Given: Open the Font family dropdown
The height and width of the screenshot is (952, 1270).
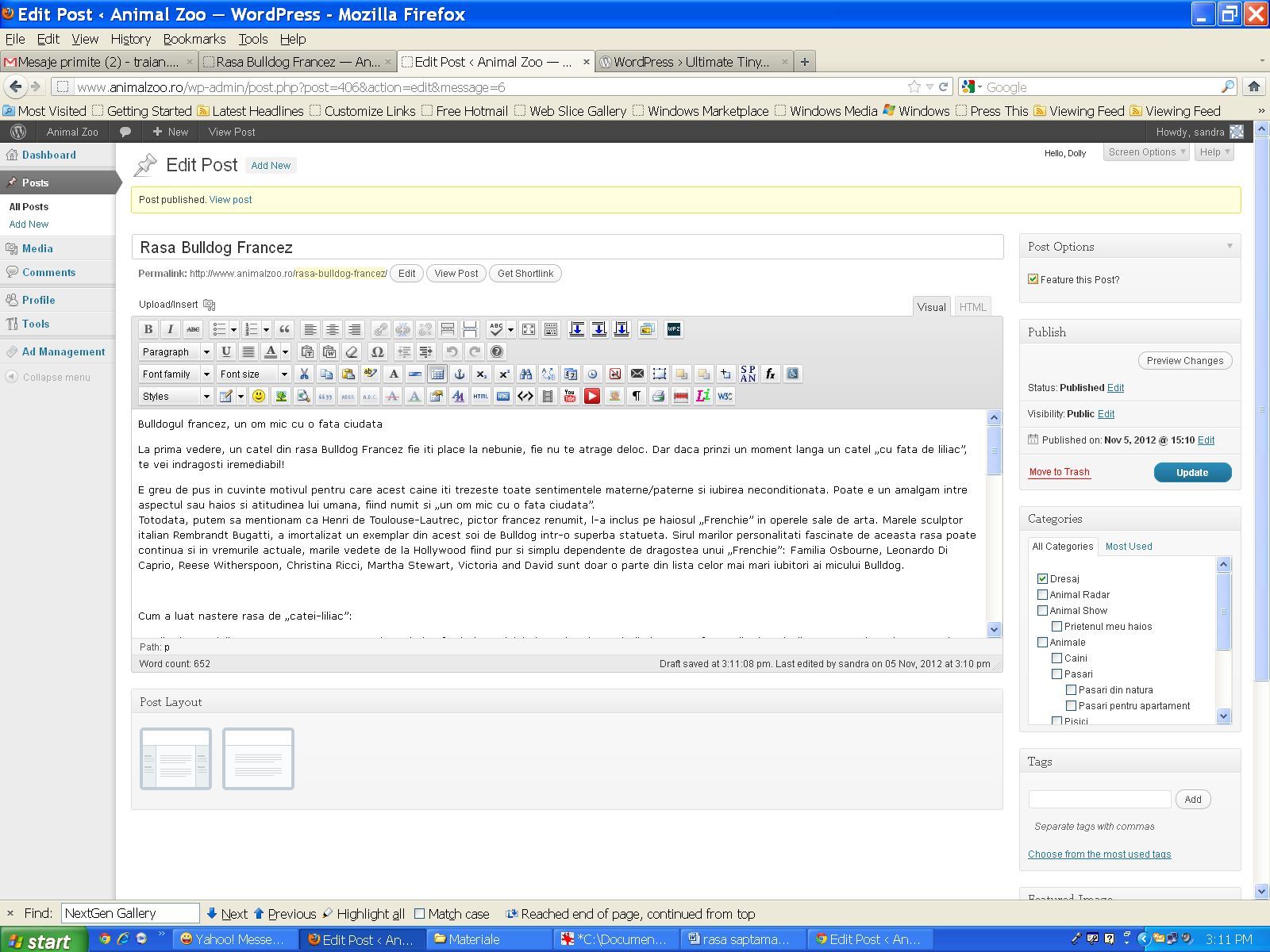Looking at the screenshot, I should click(x=175, y=374).
